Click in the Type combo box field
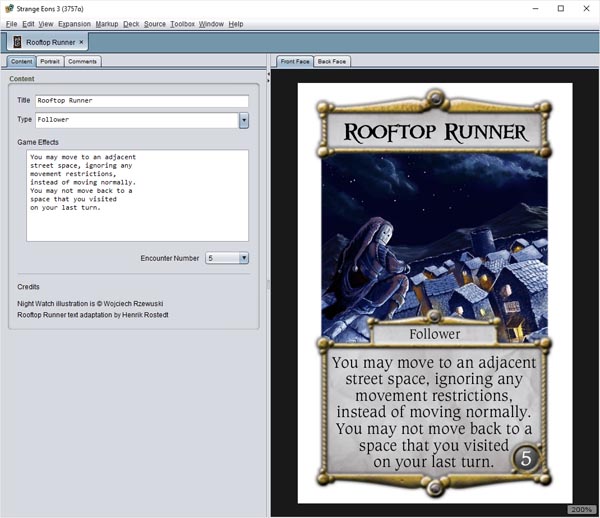This screenshot has height=518, width=600. (137, 120)
